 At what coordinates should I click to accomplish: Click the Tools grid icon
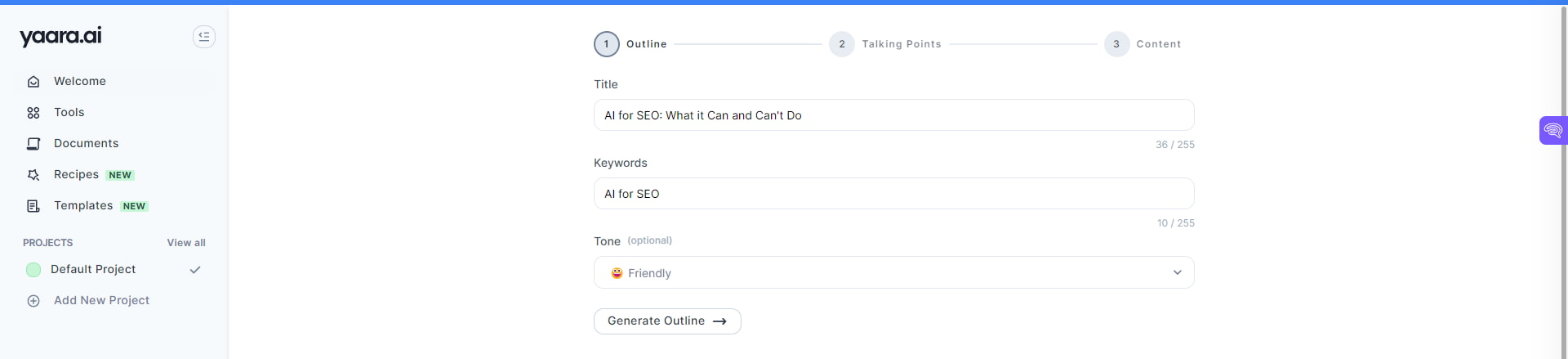(x=33, y=113)
